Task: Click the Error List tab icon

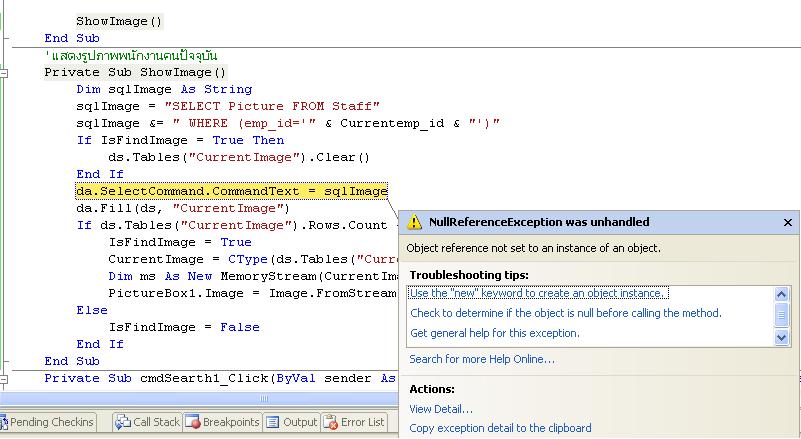Action: click(x=331, y=423)
